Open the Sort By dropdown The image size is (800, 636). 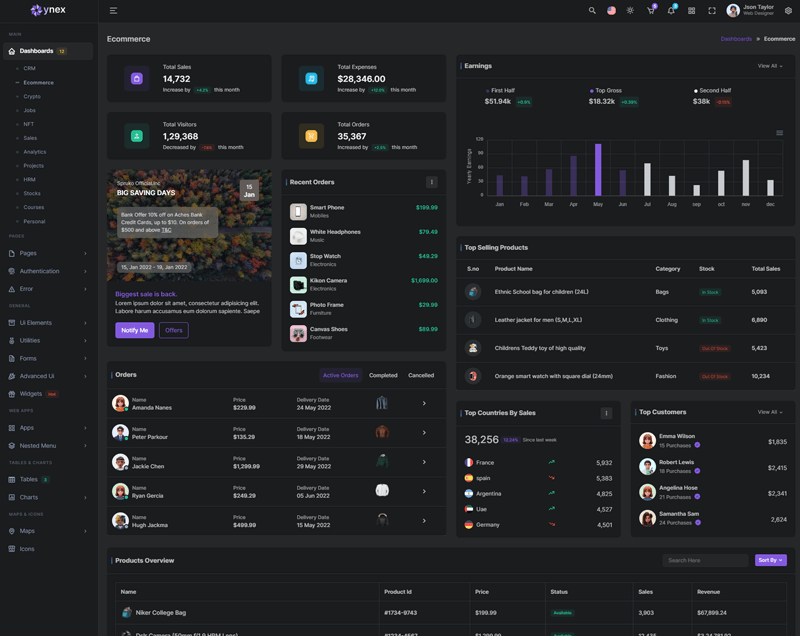tap(770, 560)
